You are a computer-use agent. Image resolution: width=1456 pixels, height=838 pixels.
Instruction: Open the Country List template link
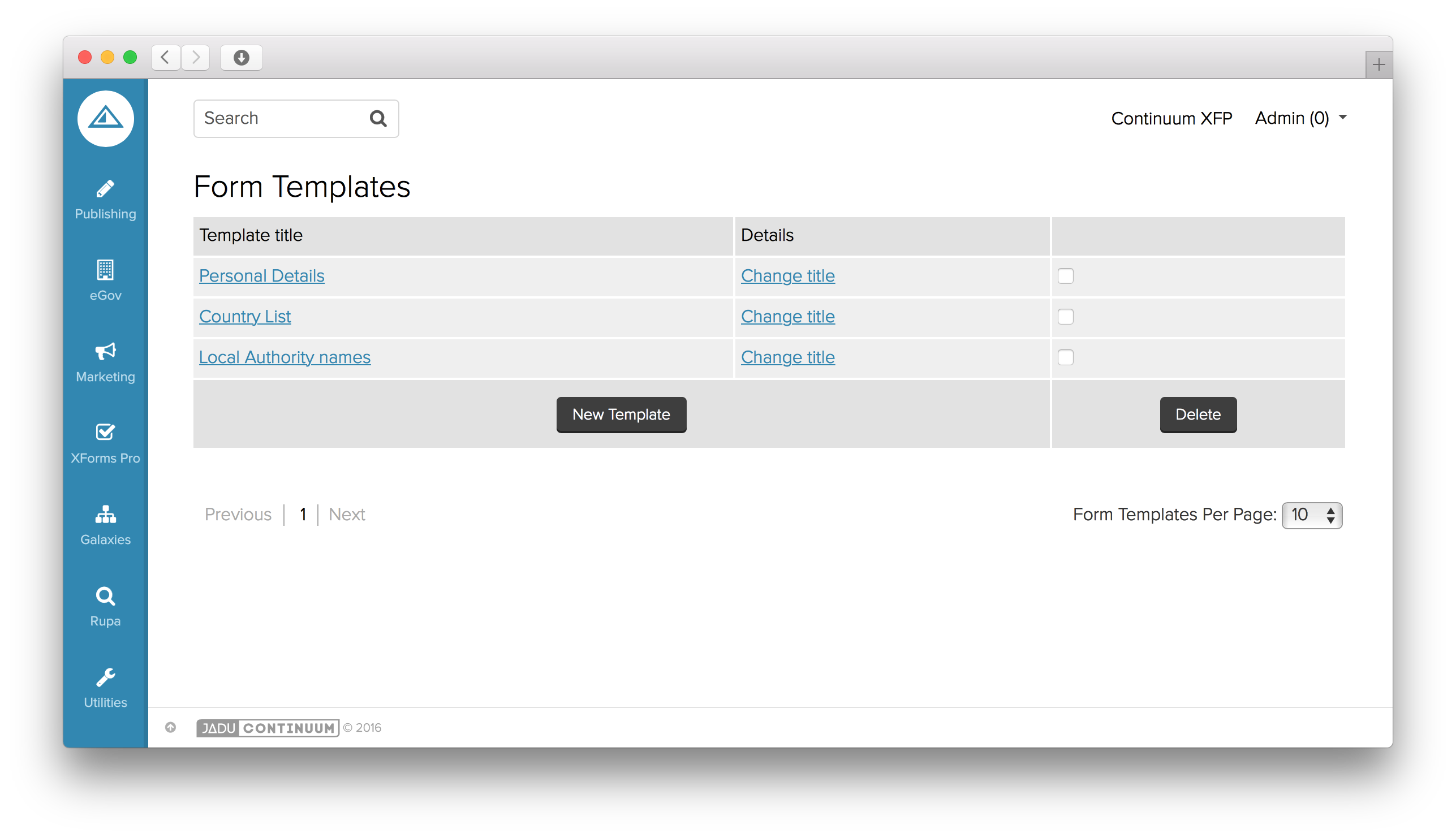pyautogui.click(x=245, y=317)
